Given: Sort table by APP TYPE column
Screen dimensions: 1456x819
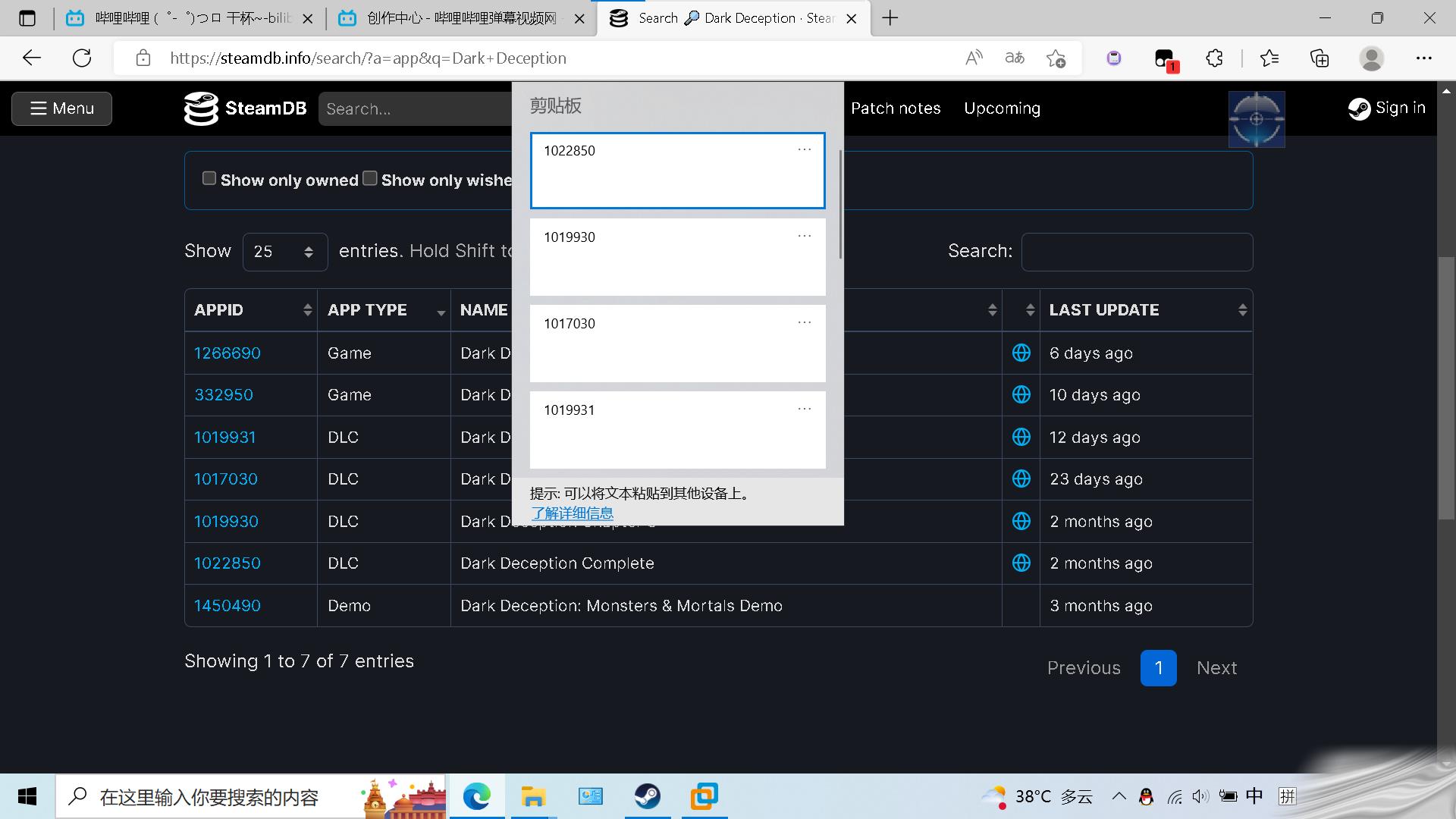Looking at the screenshot, I should point(384,309).
